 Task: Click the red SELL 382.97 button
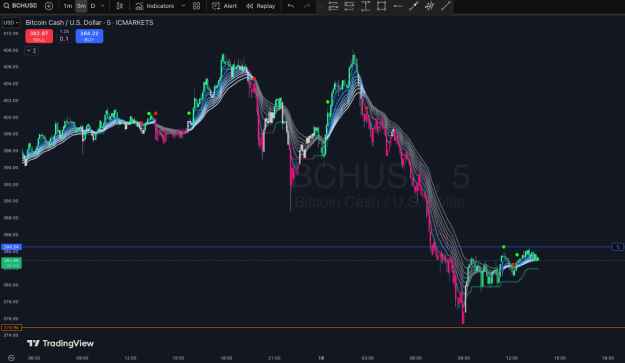39,36
